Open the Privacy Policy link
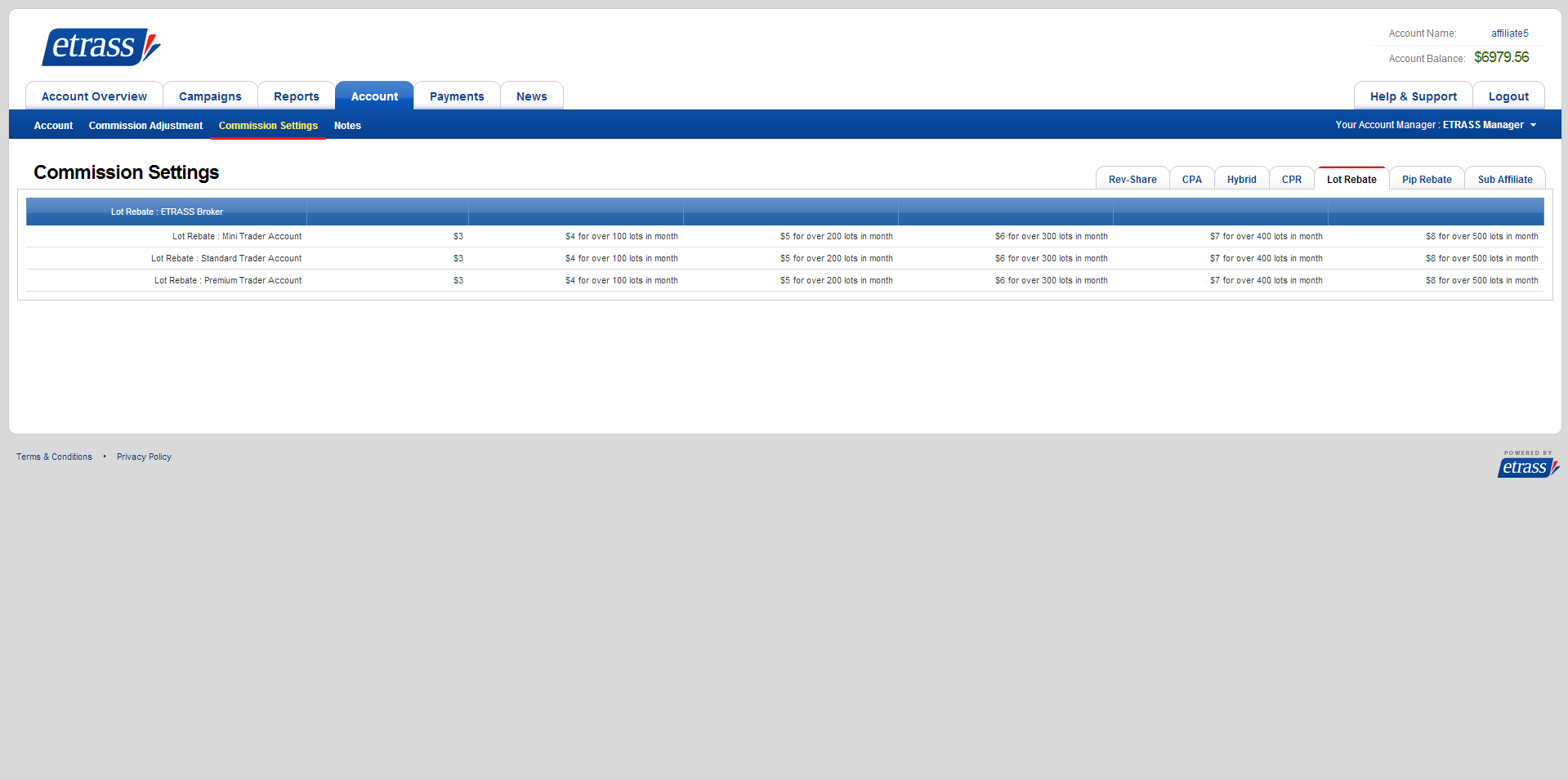 click(x=144, y=457)
